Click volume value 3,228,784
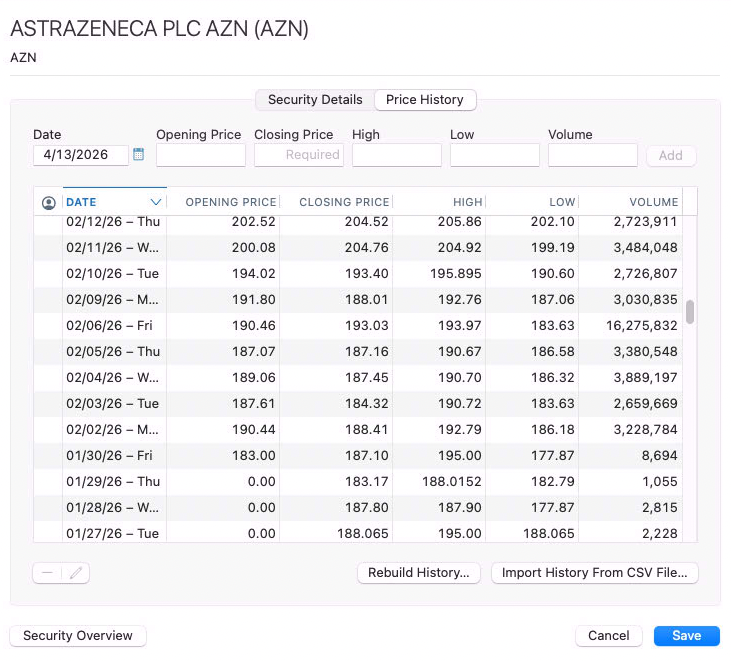731x661 pixels. (645, 430)
